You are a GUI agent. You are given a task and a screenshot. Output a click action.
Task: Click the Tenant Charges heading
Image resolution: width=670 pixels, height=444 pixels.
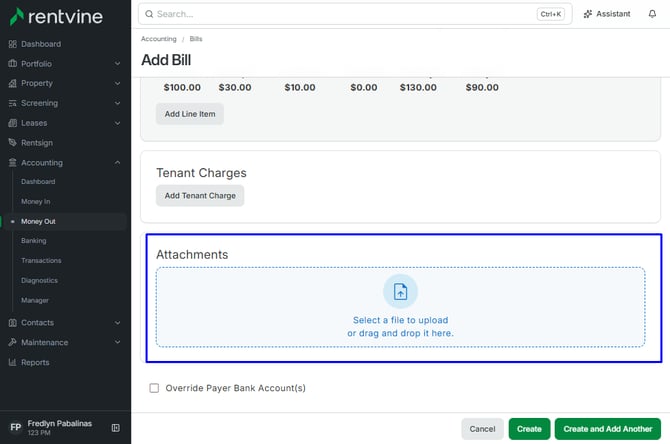(201, 173)
